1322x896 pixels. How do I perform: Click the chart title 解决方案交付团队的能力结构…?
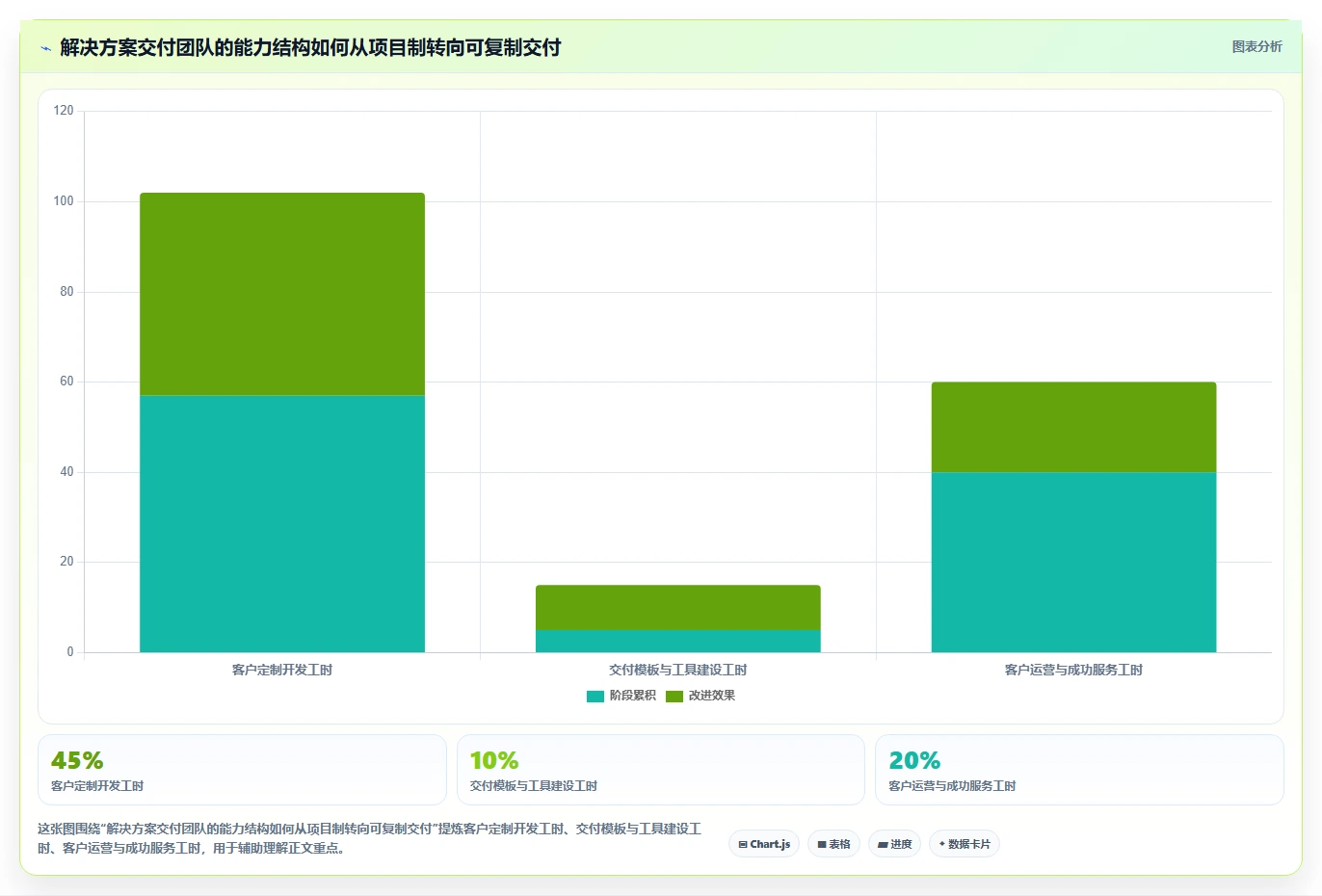[x=310, y=47]
